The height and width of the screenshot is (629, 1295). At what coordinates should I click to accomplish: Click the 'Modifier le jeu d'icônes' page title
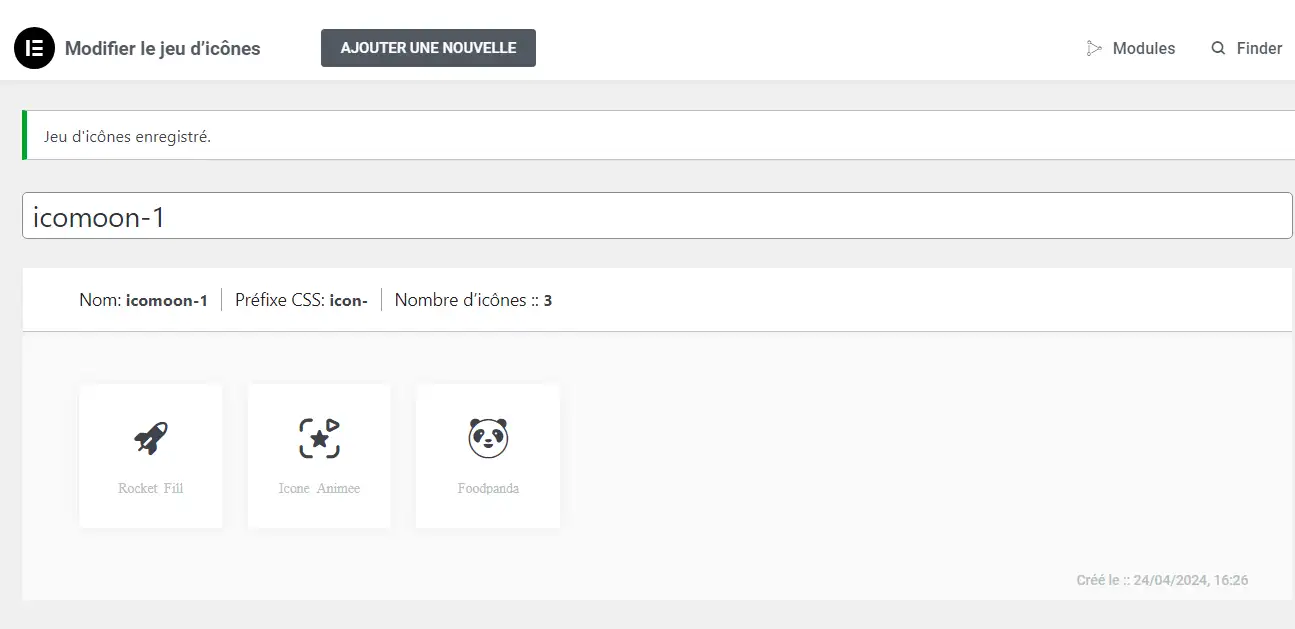pyautogui.click(x=161, y=47)
